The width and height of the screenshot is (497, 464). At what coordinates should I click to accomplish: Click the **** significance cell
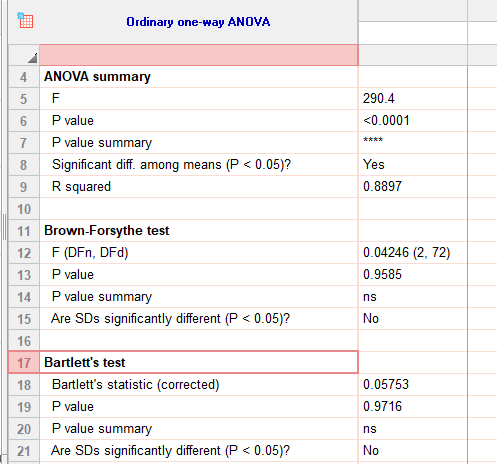click(373, 140)
